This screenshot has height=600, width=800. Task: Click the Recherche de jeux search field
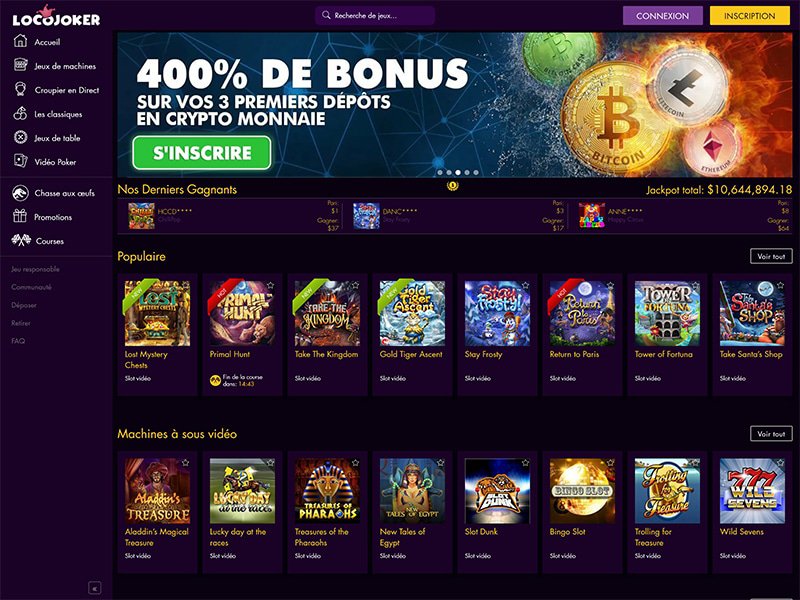click(x=375, y=15)
